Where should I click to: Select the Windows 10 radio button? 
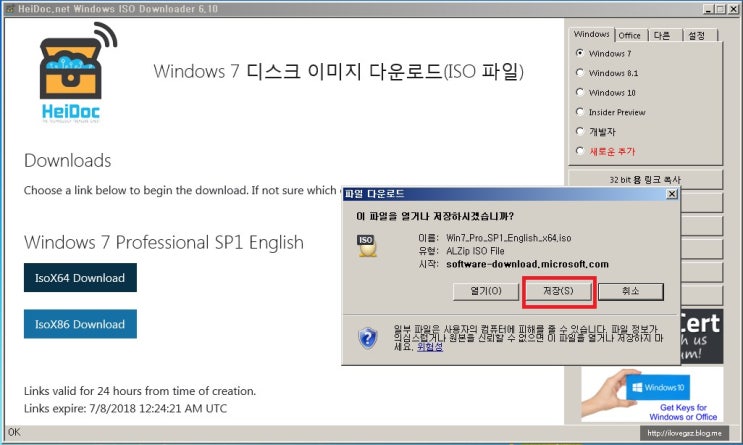(580, 92)
